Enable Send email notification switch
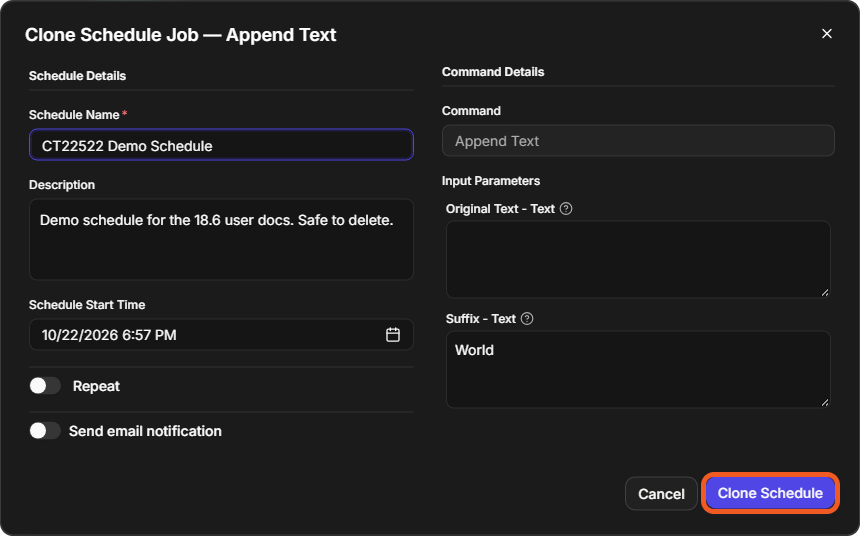 45,431
